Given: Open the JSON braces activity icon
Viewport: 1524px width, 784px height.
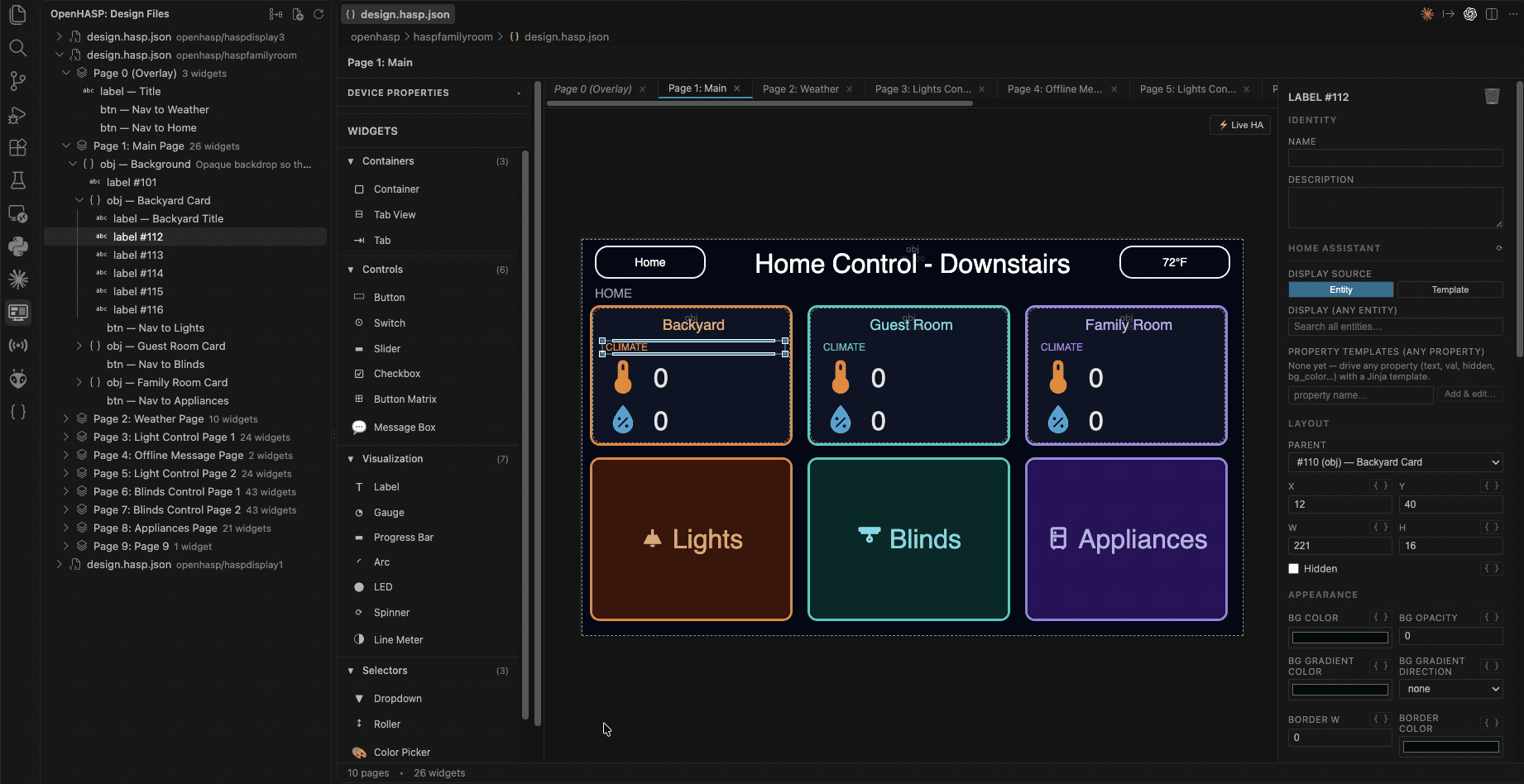Looking at the screenshot, I should pyautogui.click(x=18, y=411).
